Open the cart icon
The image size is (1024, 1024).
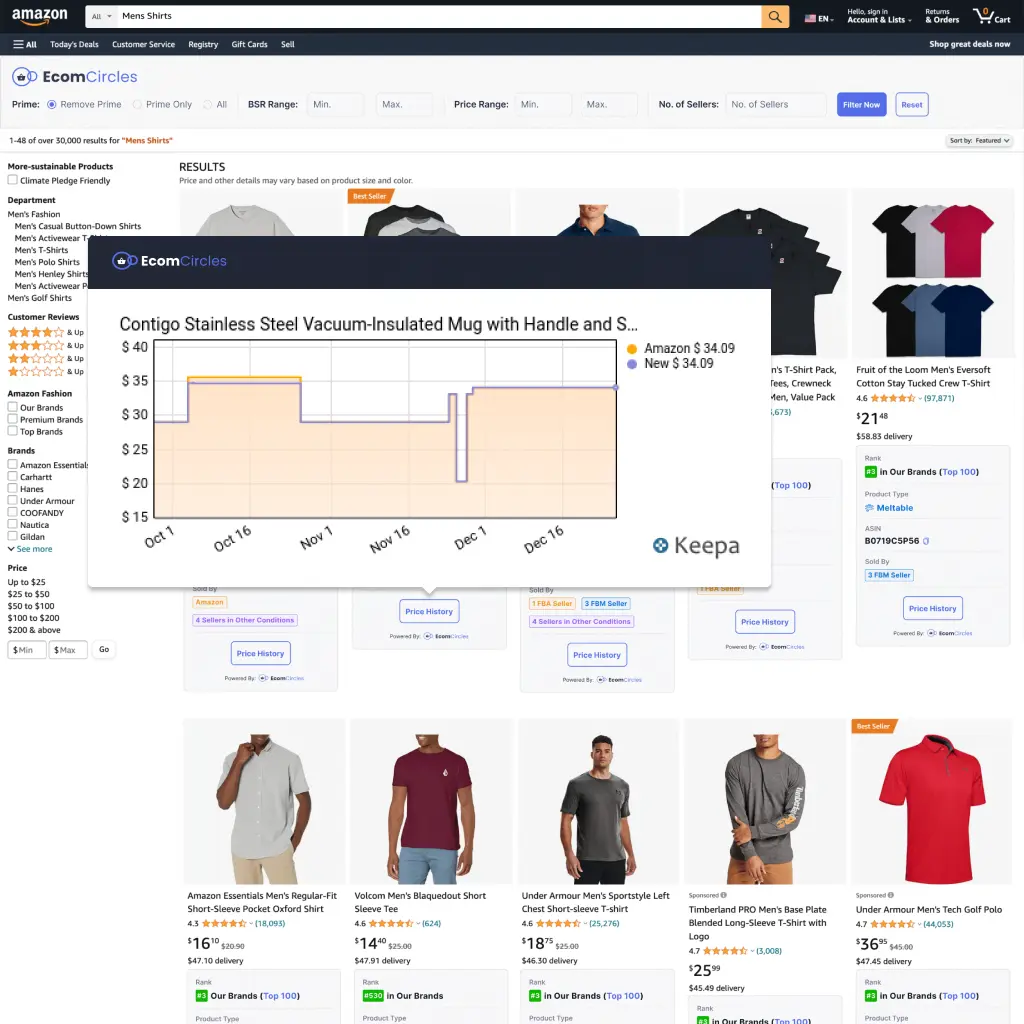[991, 16]
